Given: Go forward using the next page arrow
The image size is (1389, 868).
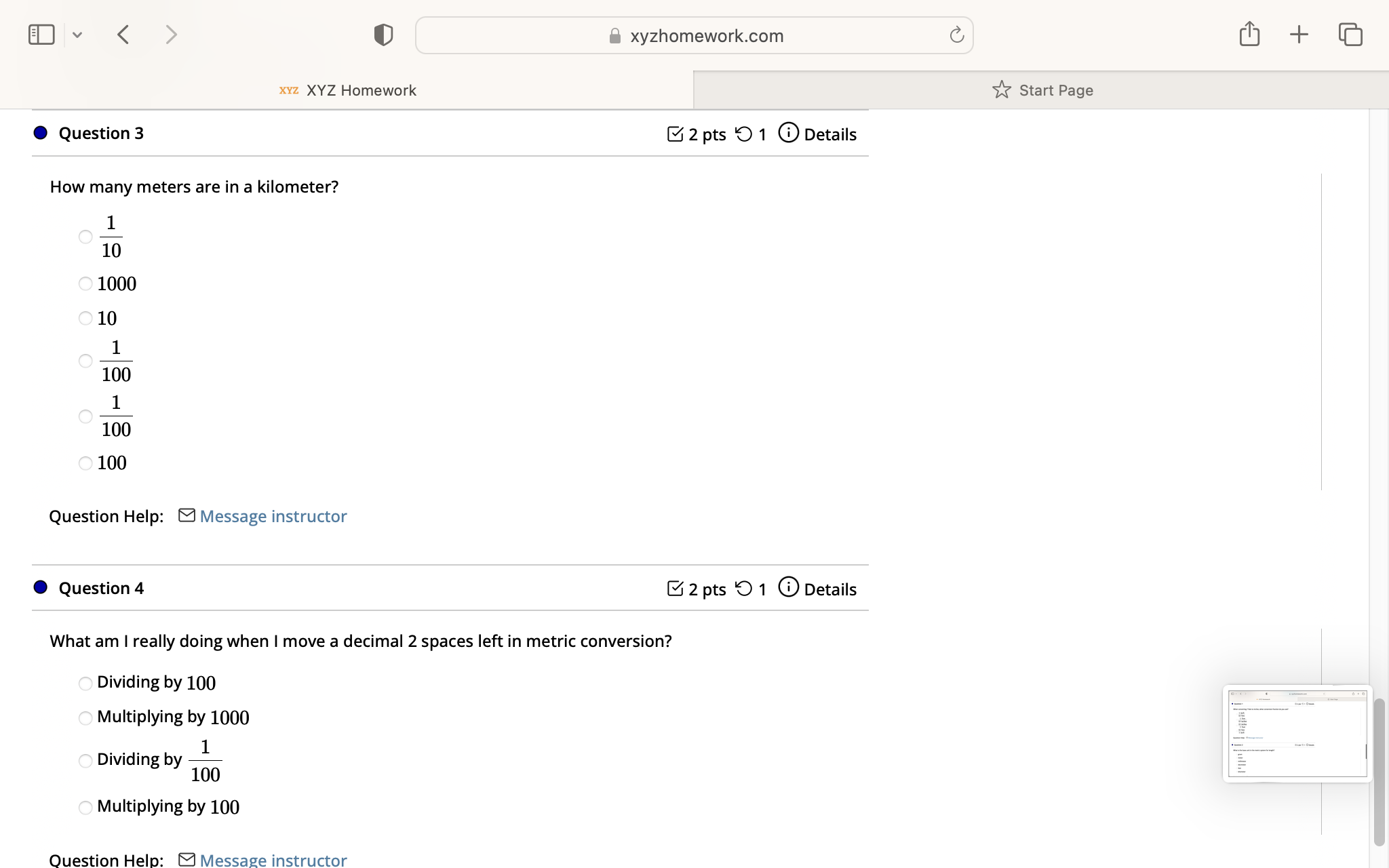Looking at the screenshot, I should point(170,34).
